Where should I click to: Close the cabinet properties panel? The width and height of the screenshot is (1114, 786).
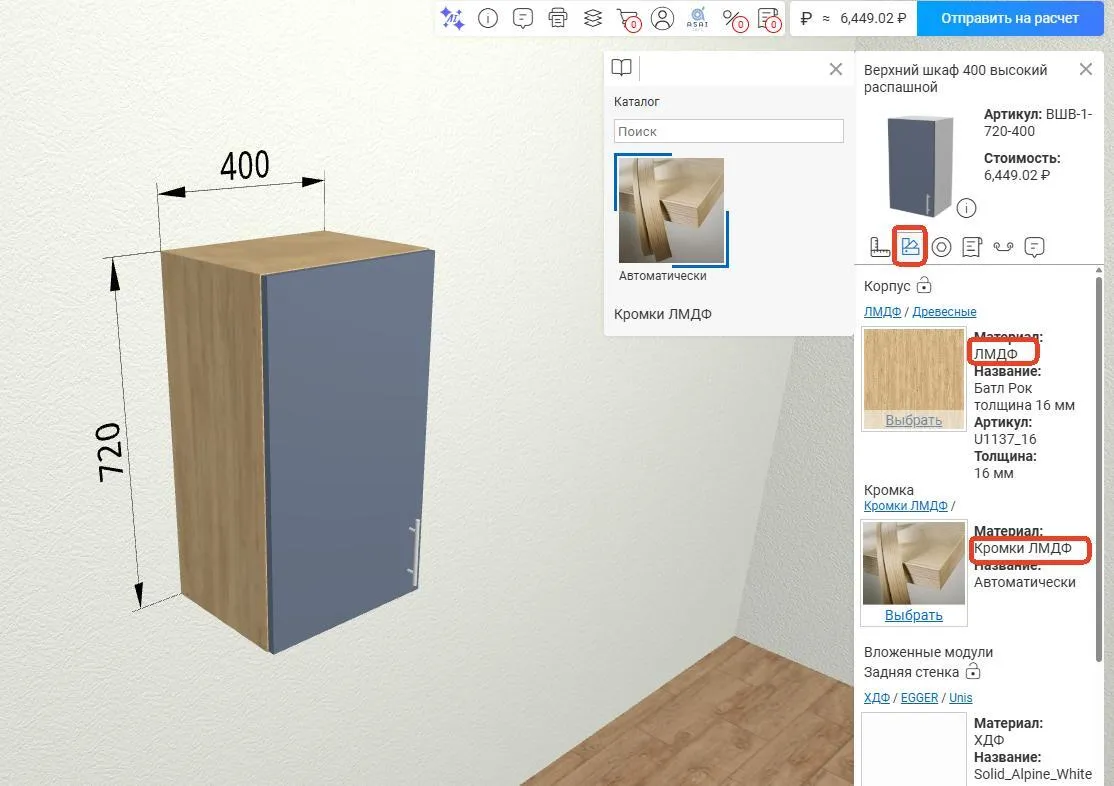pos(1086,69)
